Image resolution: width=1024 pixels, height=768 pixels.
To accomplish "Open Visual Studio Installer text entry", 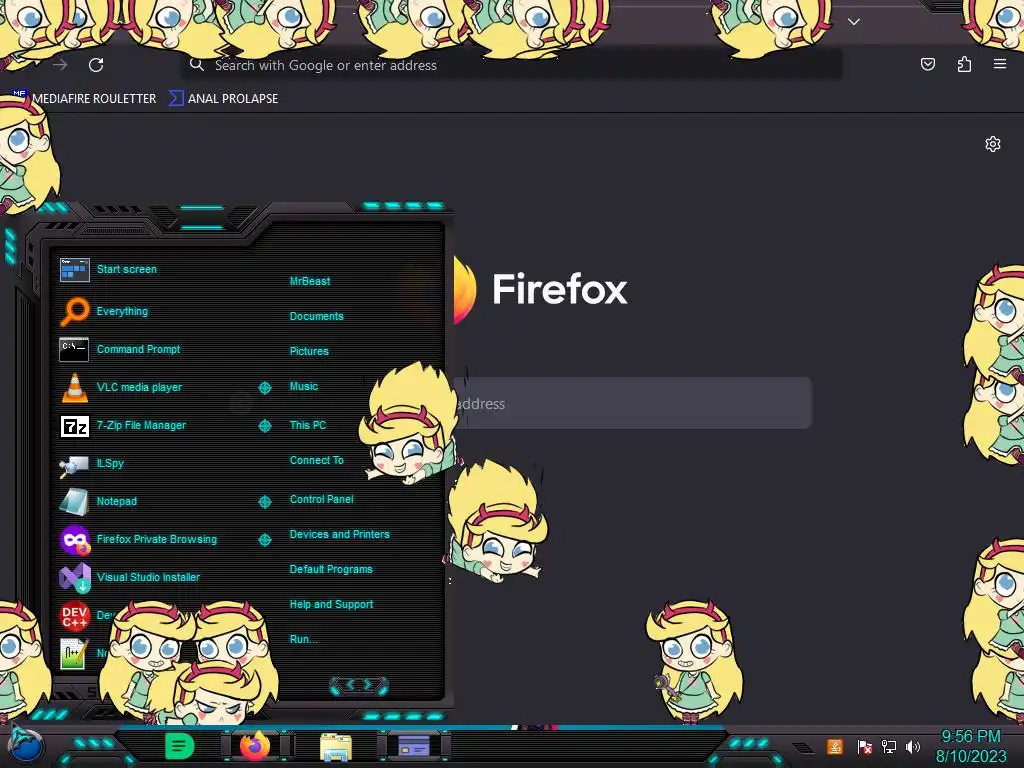I will pyautogui.click(x=148, y=577).
